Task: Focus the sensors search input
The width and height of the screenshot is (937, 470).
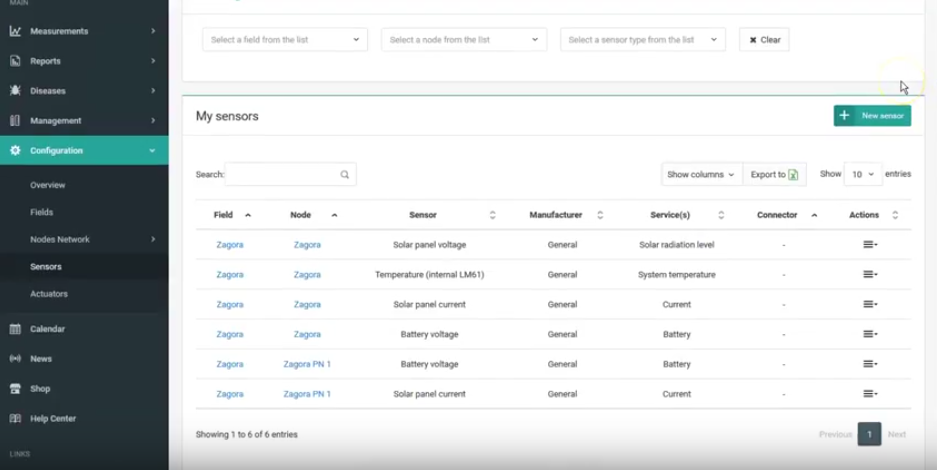Action: [x=282, y=174]
